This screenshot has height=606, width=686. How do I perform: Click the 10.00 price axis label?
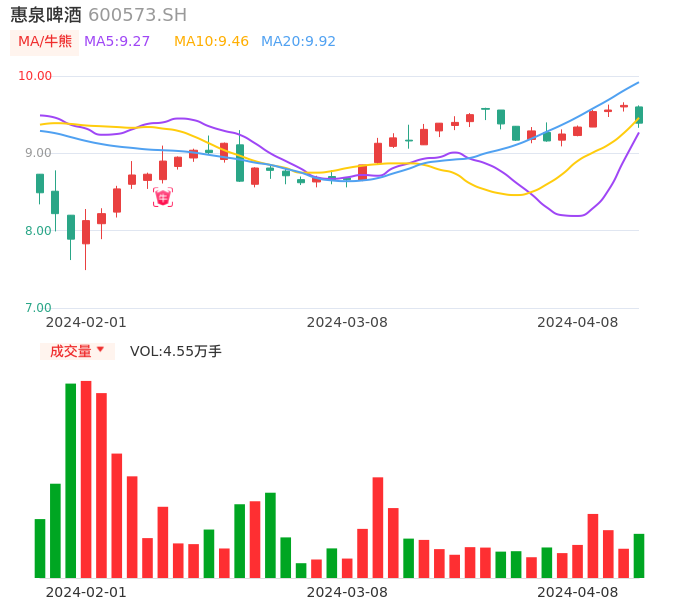[35, 76]
